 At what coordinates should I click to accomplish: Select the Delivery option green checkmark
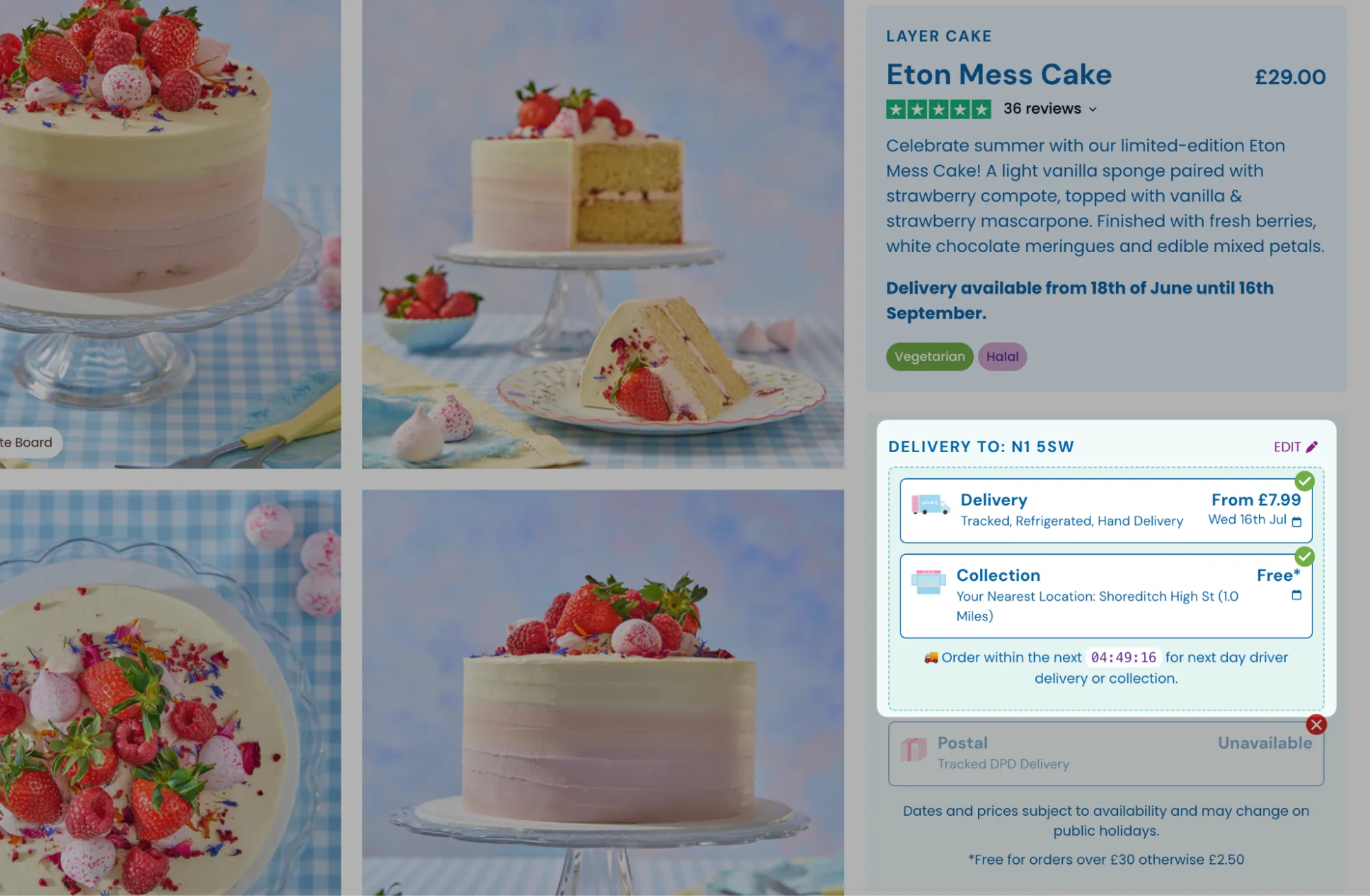pyautogui.click(x=1304, y=481)
